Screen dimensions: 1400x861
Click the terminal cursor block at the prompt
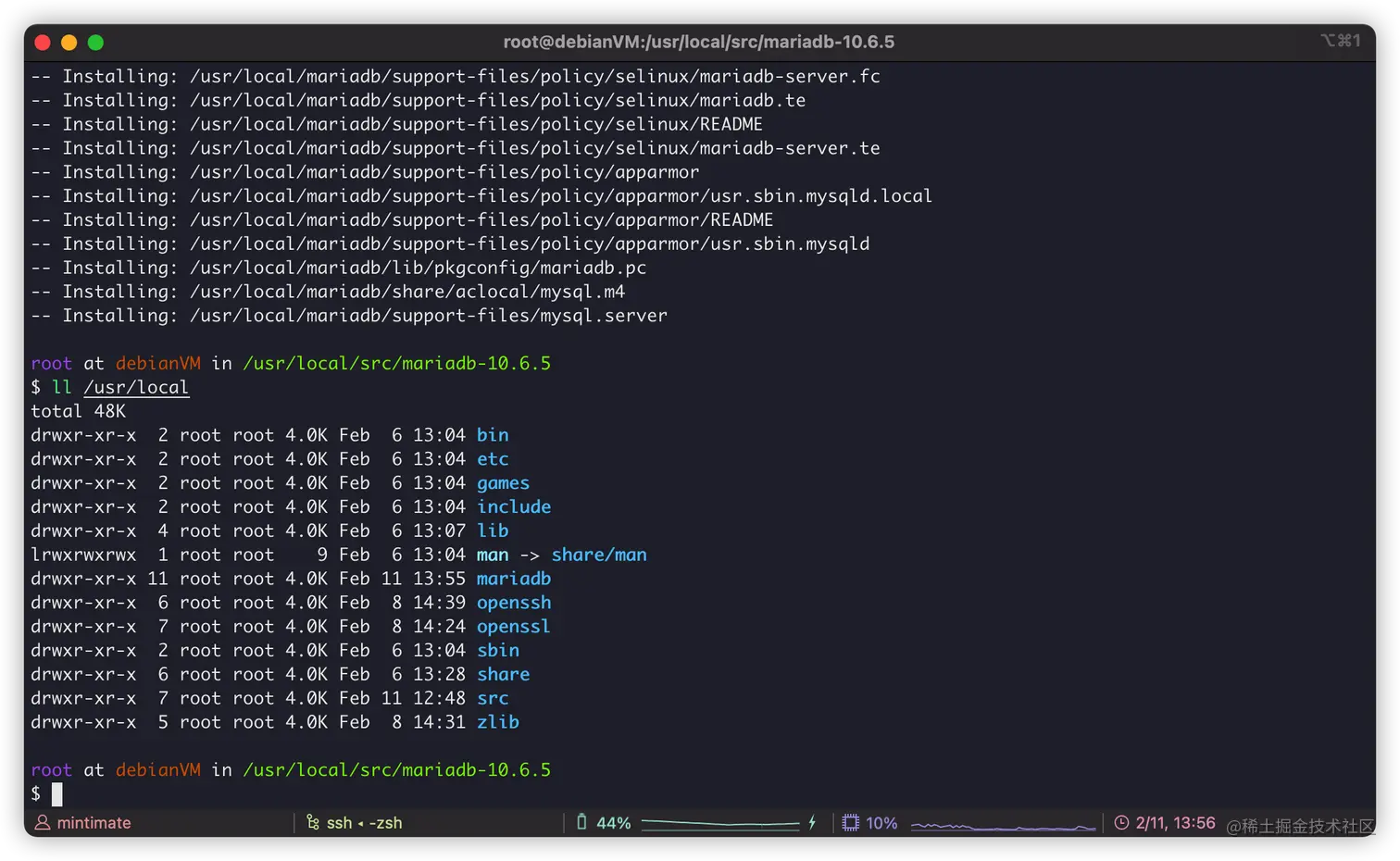coord(57,793)
